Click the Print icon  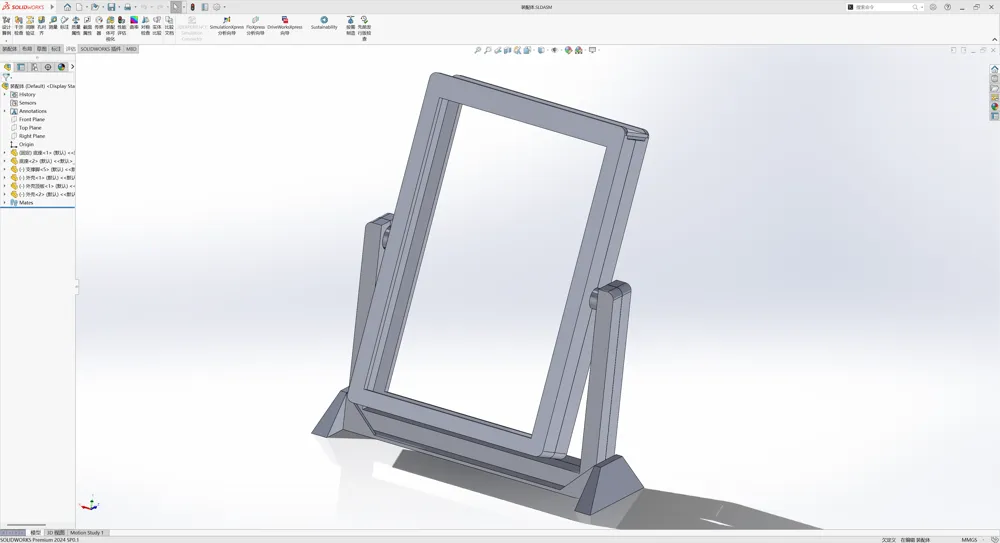128,7
